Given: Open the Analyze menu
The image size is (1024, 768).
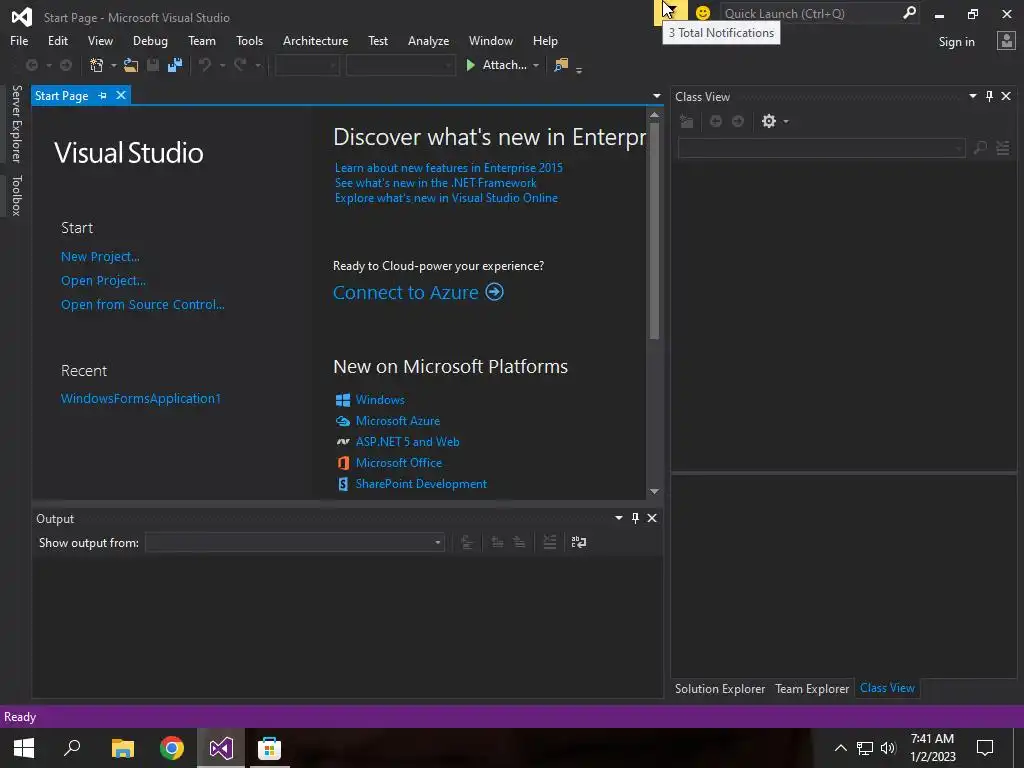Looking at the screenshot, I should [x=428, y=40].
